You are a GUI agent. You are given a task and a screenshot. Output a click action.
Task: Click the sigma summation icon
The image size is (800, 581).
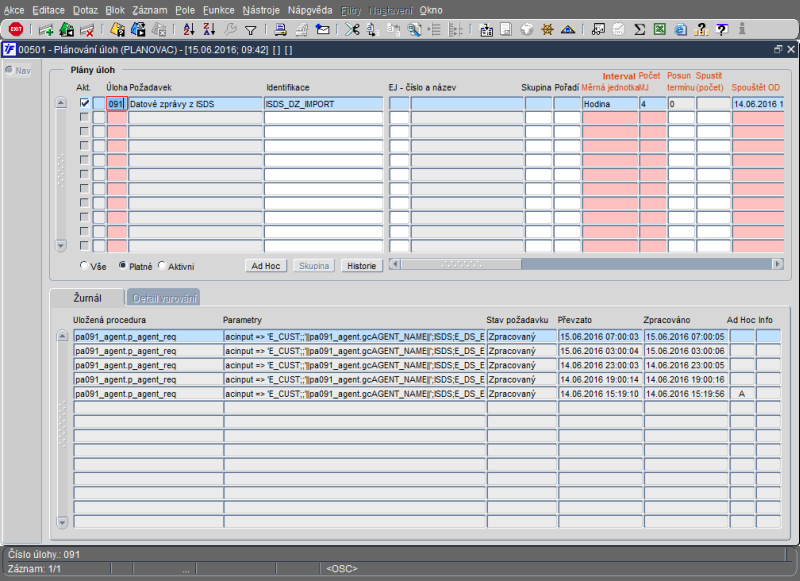(x=639, y=30)
